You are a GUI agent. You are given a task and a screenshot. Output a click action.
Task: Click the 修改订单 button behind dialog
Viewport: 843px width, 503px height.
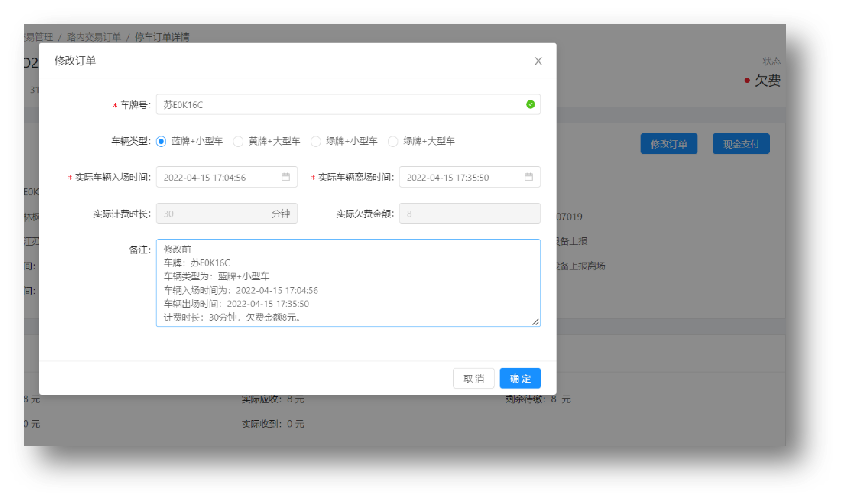point(668,144)
